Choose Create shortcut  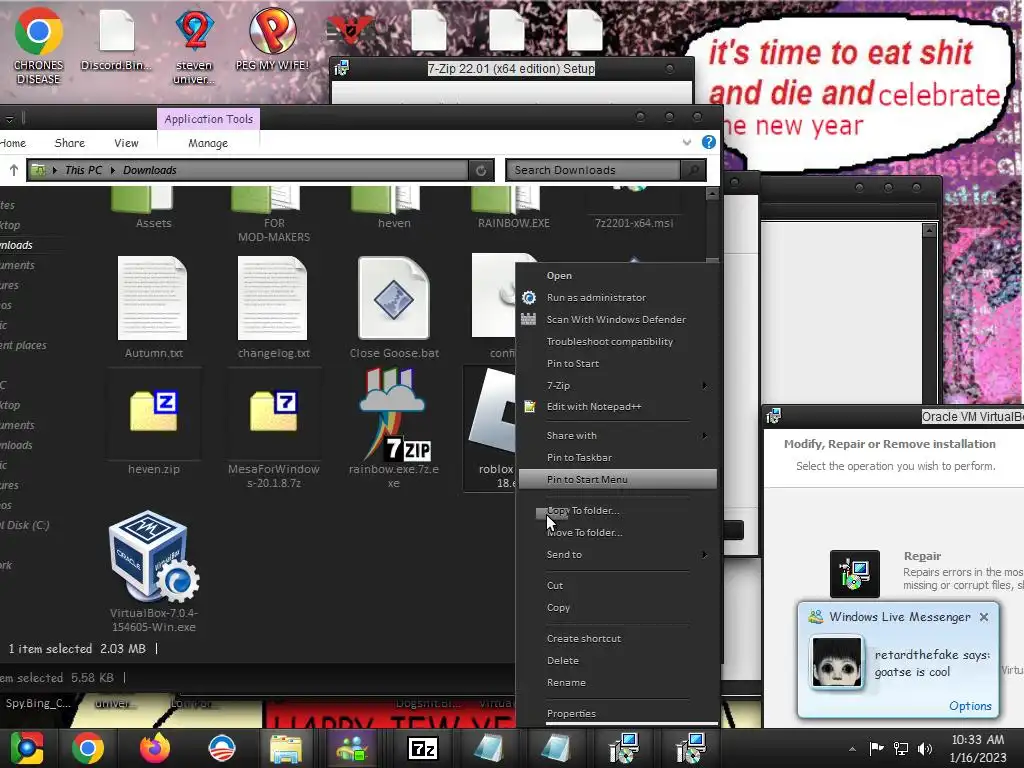click(618, 638)
